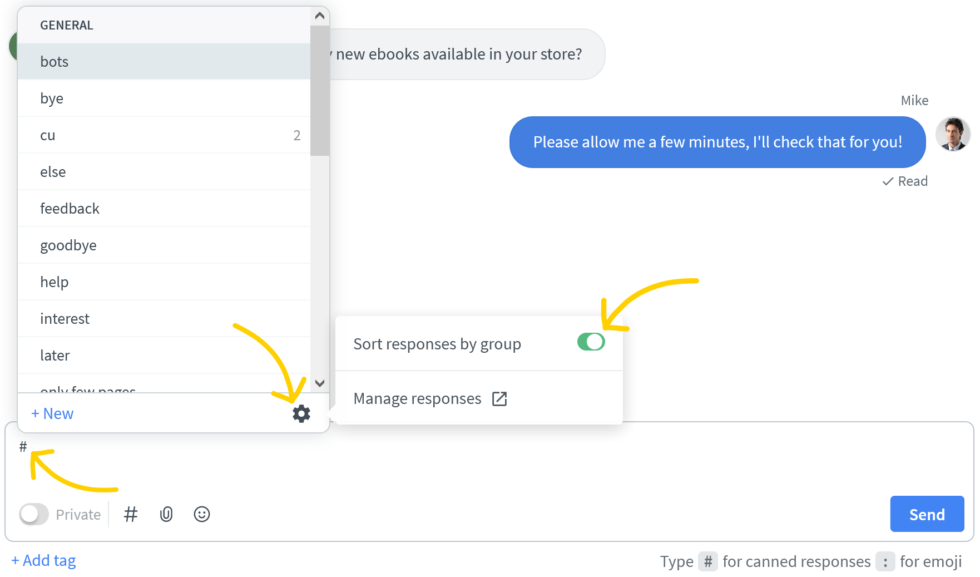Open Manage responses via external link icon

pos(499,397)
